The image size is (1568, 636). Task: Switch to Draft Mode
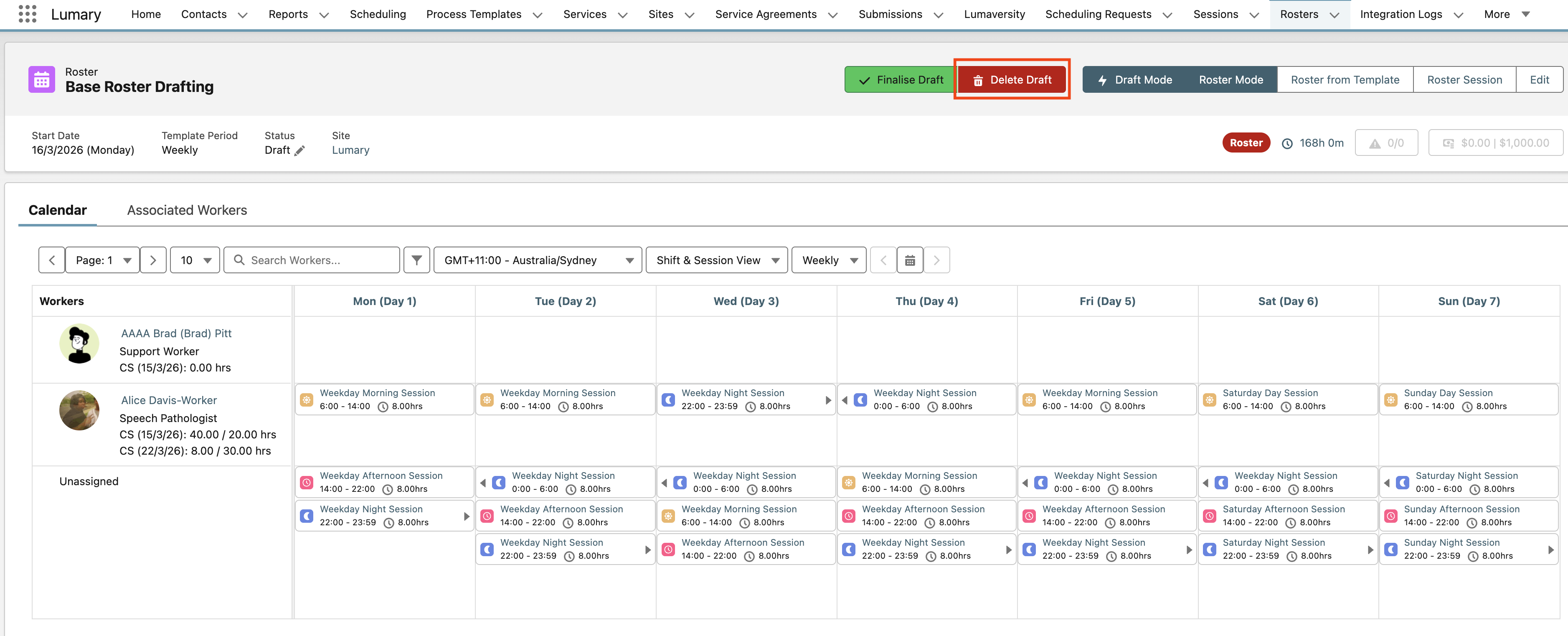tap(1134, 80)
